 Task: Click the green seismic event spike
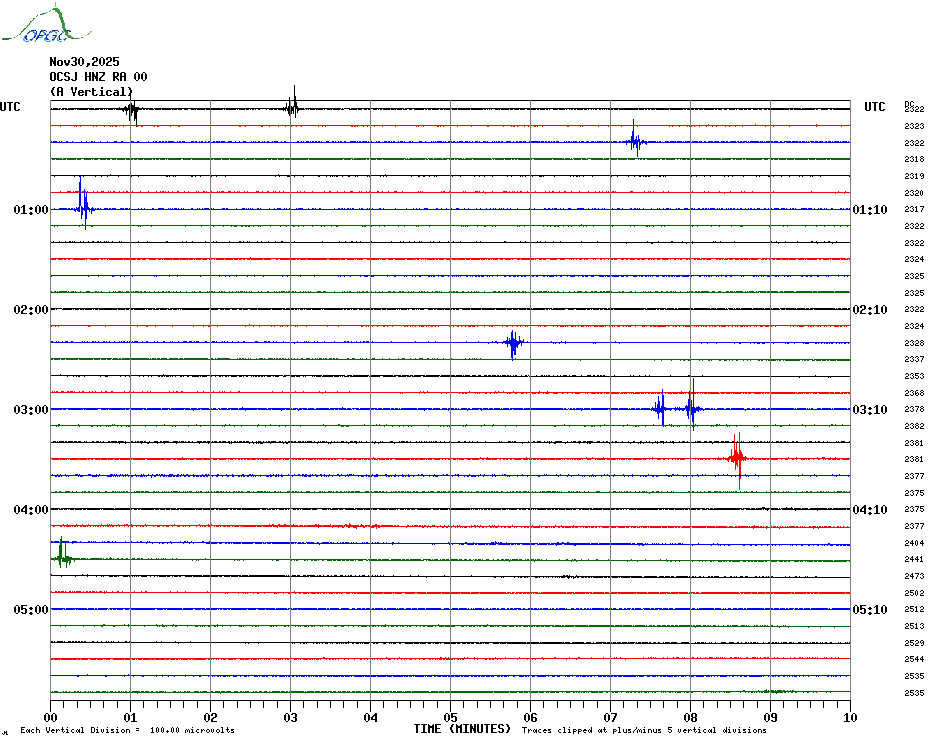tap(62, 557)
